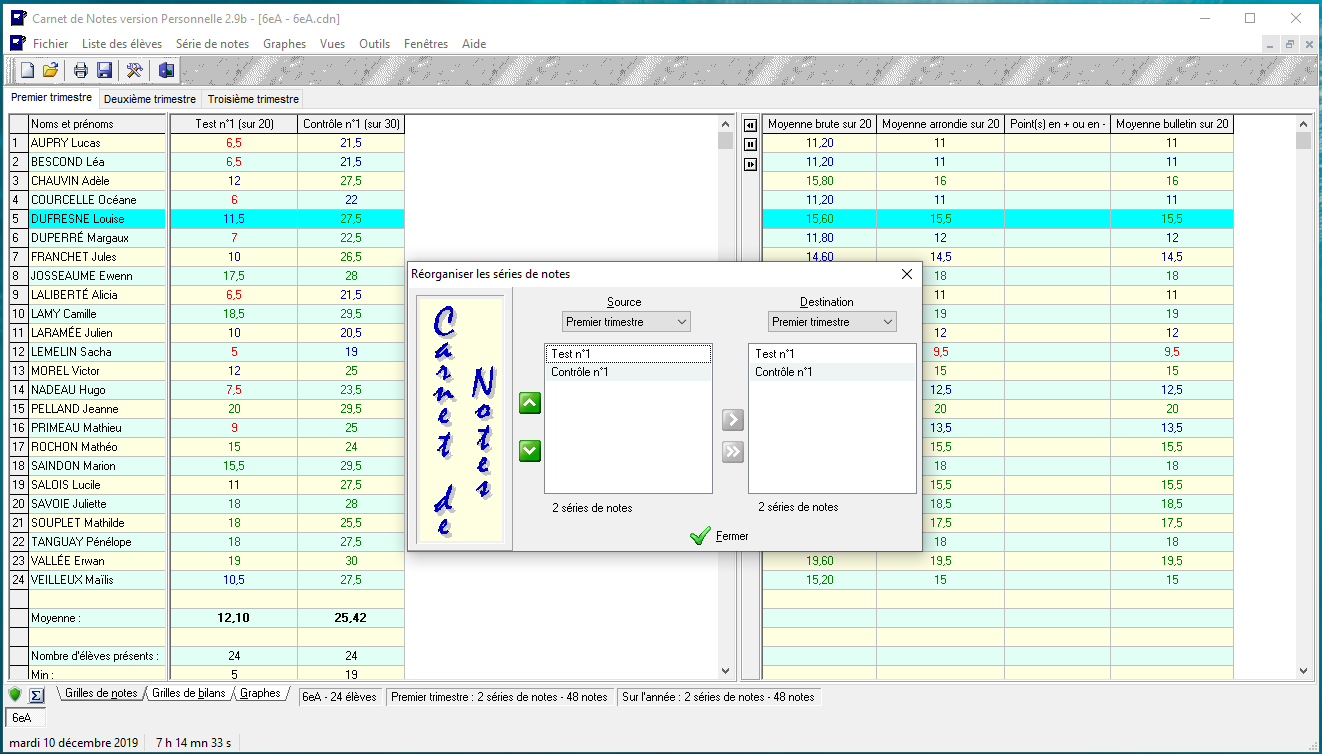Open the Série de notes menu
The height and width of the screenshot is (754, 1322).
[212, 44]
